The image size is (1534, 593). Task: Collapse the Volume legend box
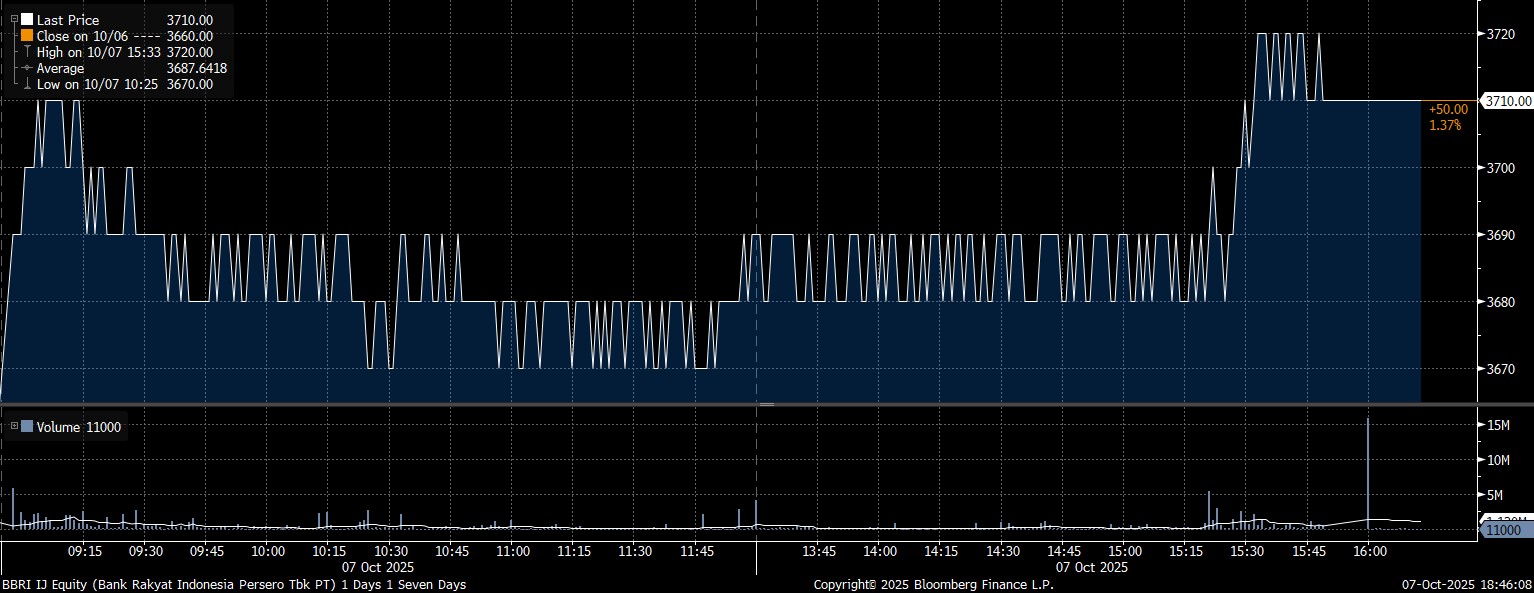pyautogui.click(x=15, y=427)
